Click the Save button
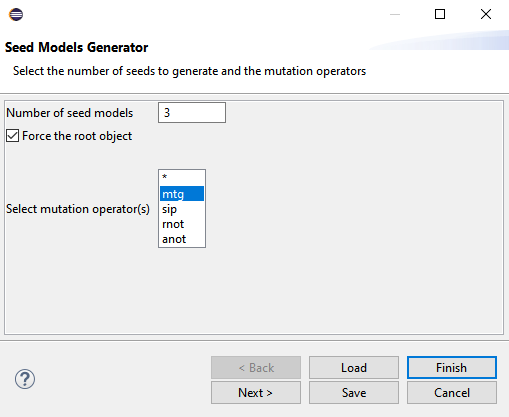Image resolution: width=509 pixels, height=417 pixels. pos(354,393)
